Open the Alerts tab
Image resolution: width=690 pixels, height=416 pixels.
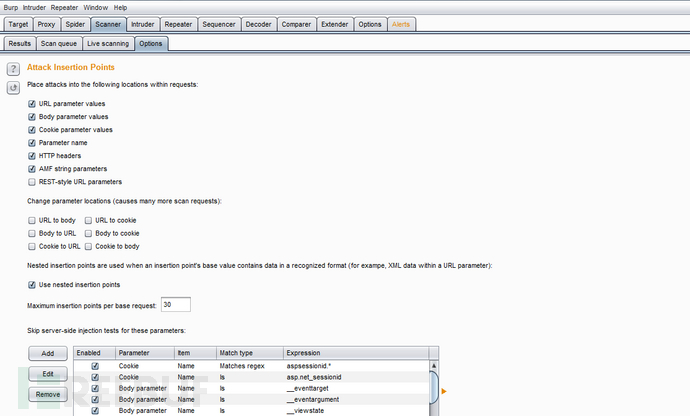(401, 24)
